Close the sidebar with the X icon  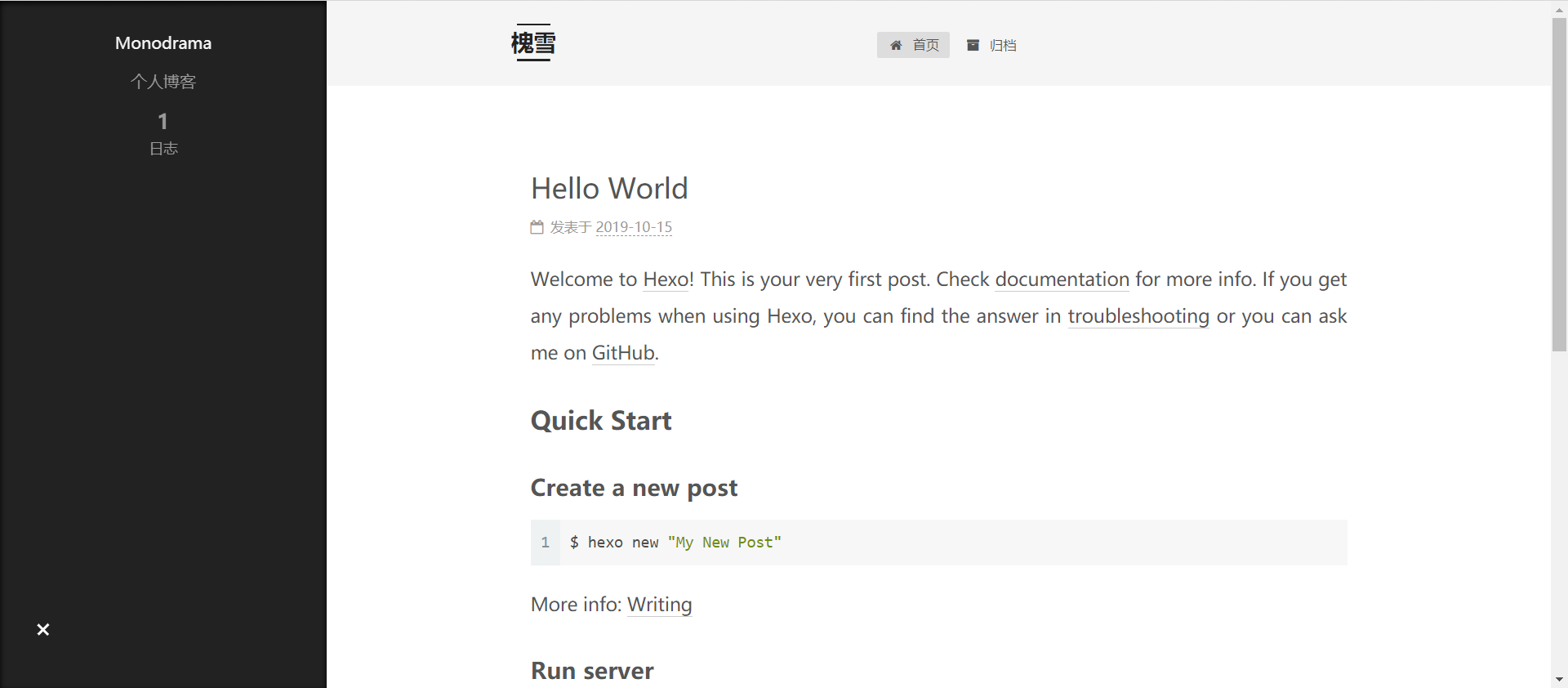coord(43,629)
